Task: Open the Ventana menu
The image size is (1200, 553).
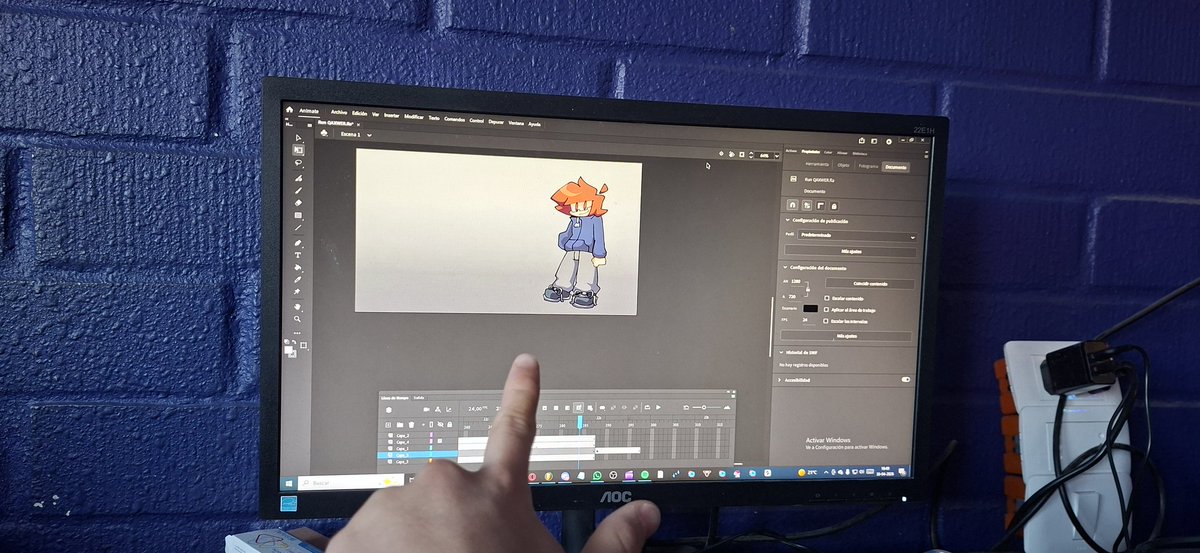Action: click(516, 122)
